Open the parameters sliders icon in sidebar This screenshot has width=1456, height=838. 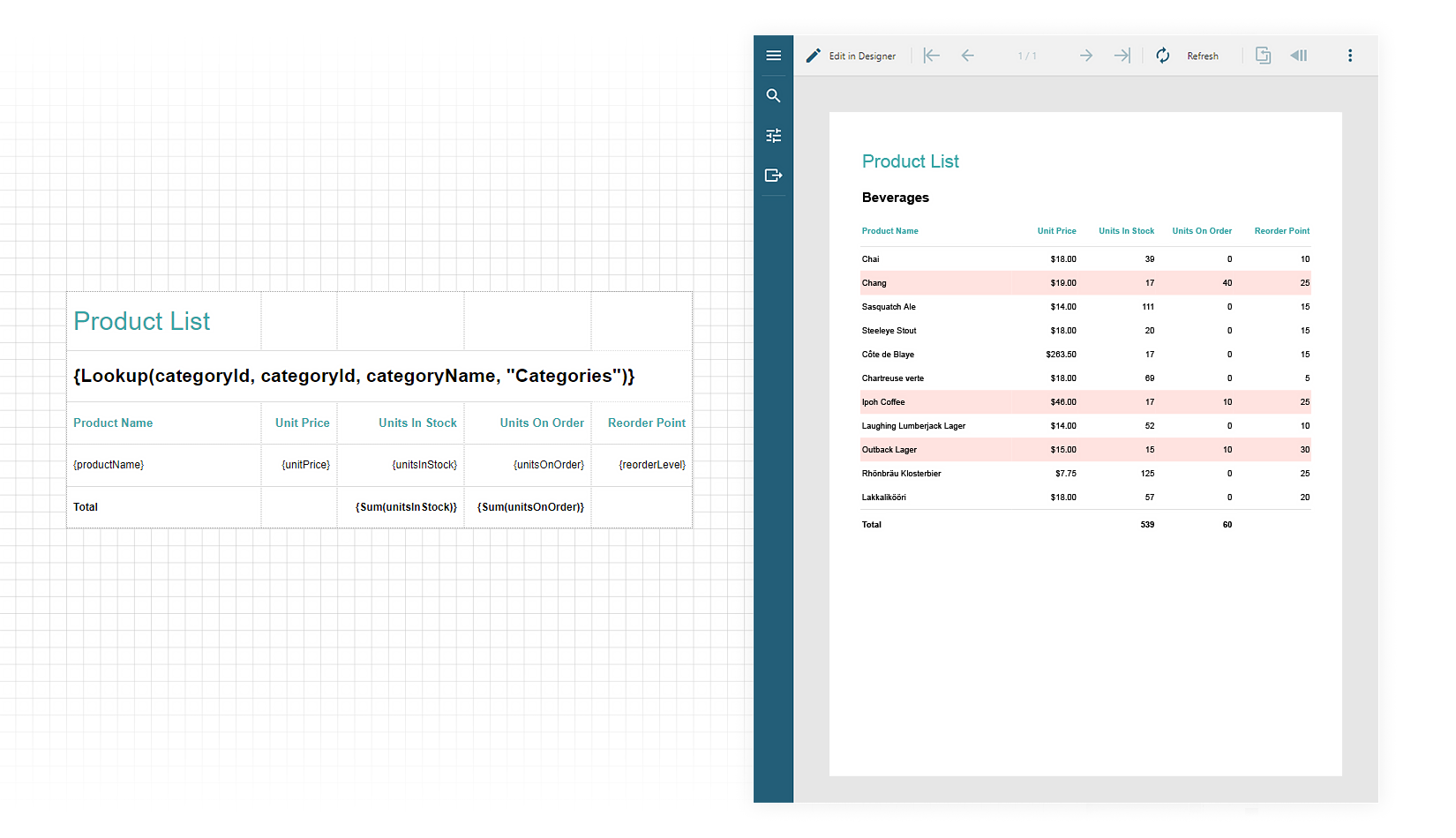(773, 135)
